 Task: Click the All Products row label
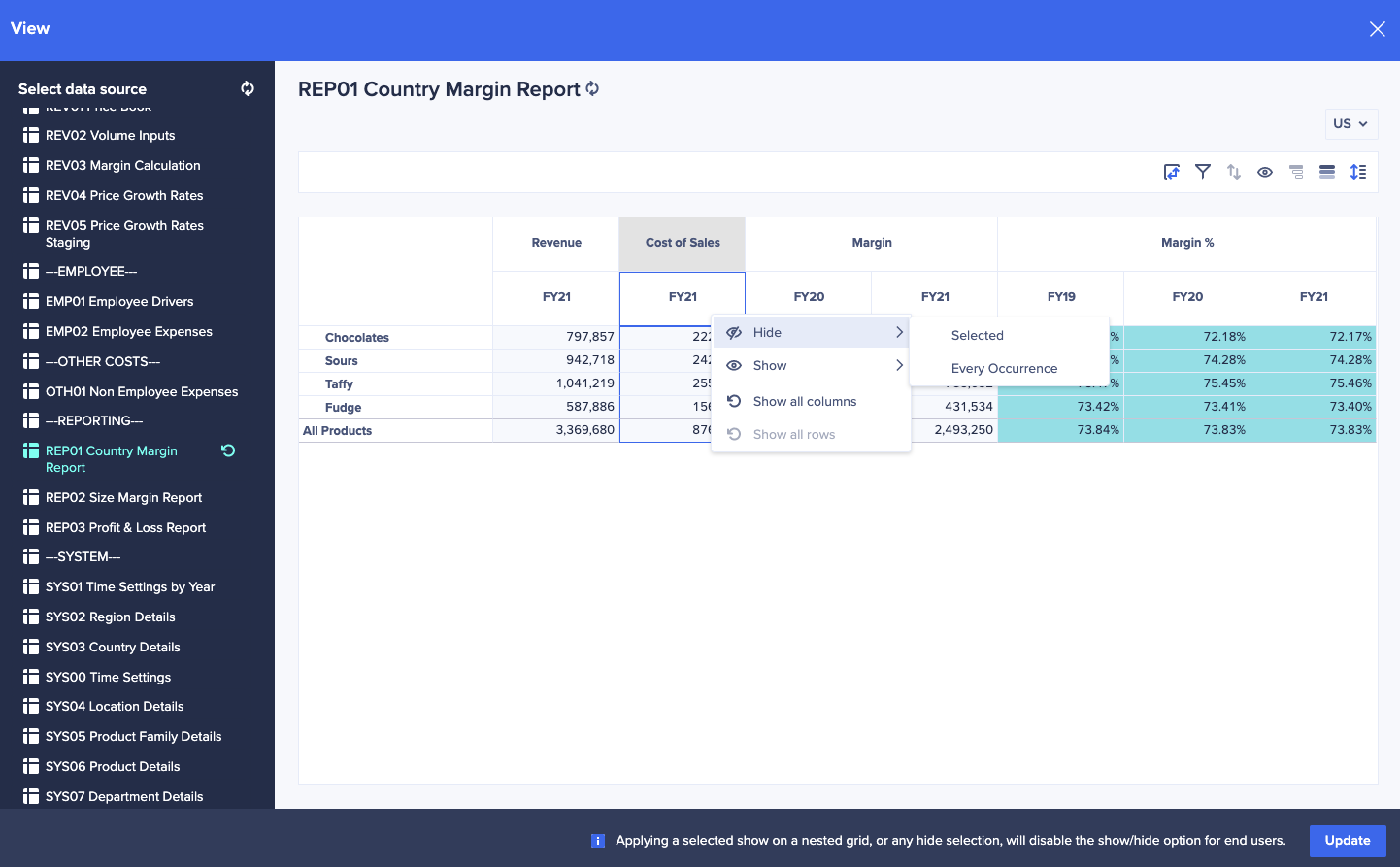(x=338, y=431)
